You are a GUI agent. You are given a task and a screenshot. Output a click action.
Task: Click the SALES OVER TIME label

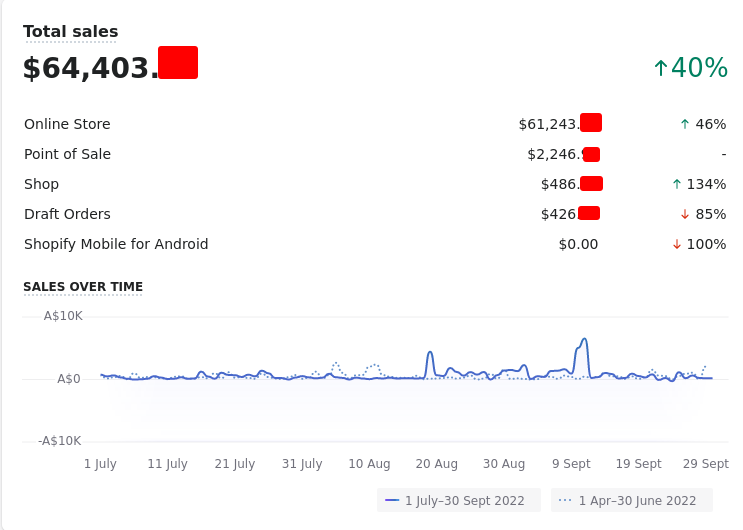[83, 287]
